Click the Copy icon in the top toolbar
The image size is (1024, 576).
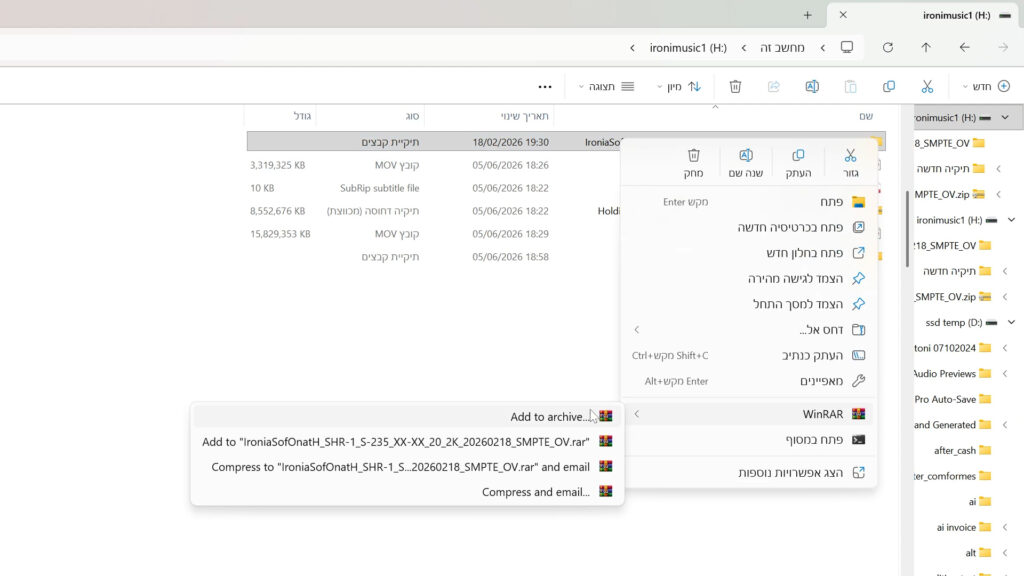(x=889, y=86)
